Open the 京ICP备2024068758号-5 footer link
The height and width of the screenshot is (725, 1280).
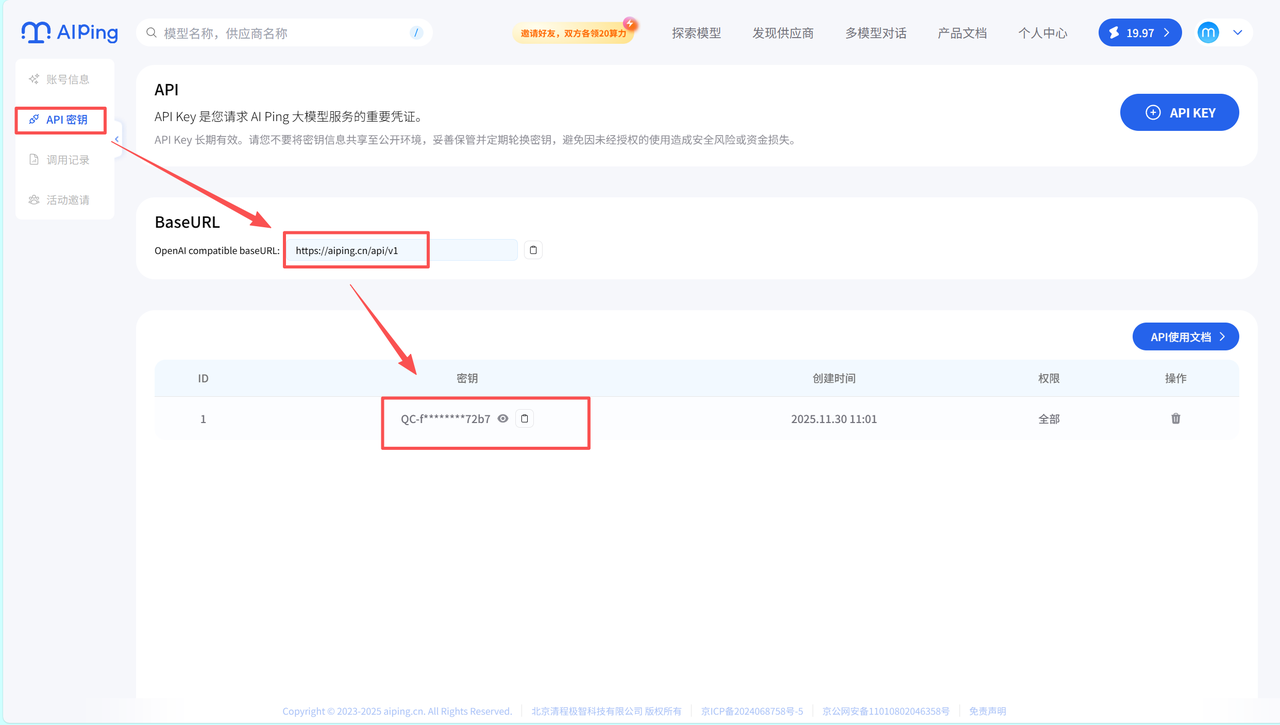(x=752, y=711)
